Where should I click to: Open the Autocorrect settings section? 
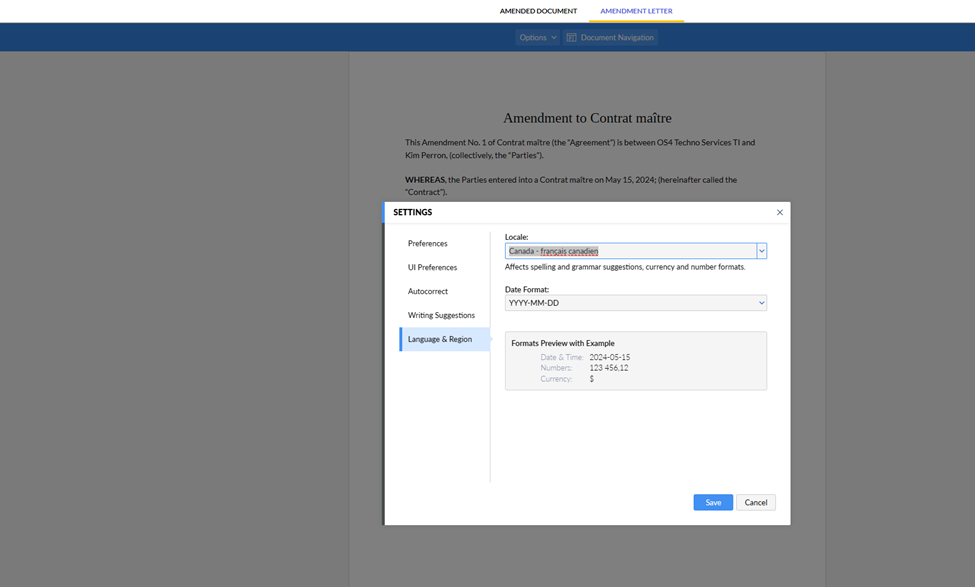point(428,292)
